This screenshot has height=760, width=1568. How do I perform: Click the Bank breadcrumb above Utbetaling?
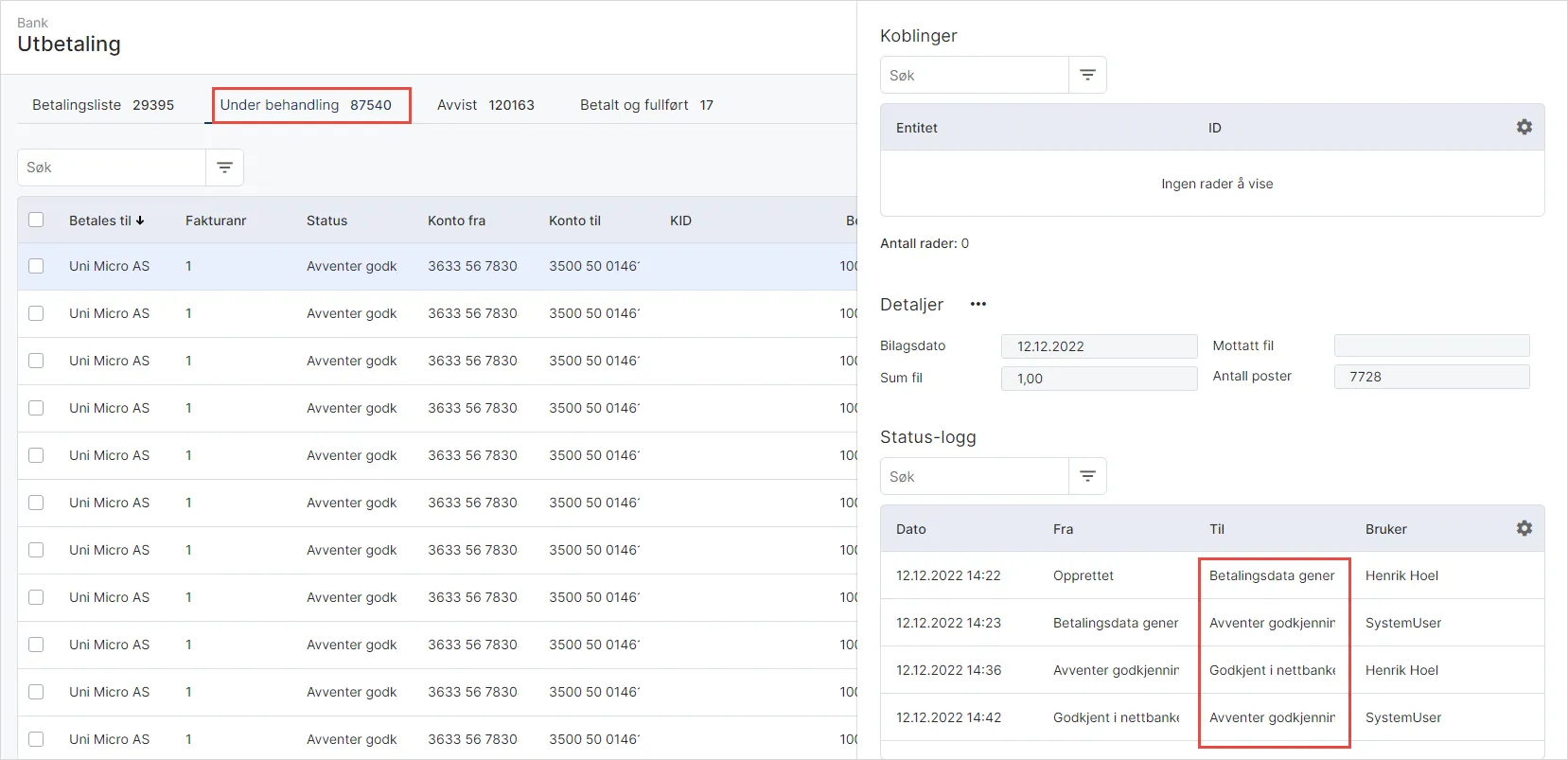32,23
